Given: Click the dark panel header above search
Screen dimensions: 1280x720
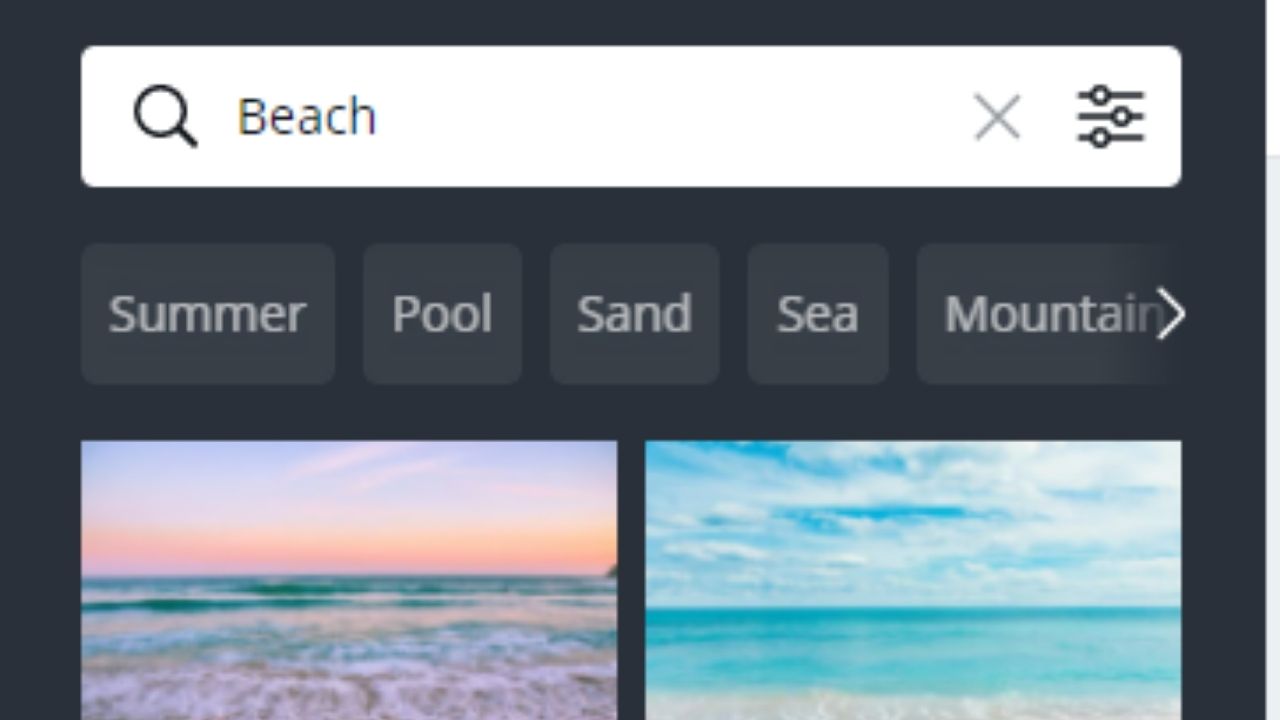Looking at the screenshot, I should pyautogui.click(x=630, y=22).
